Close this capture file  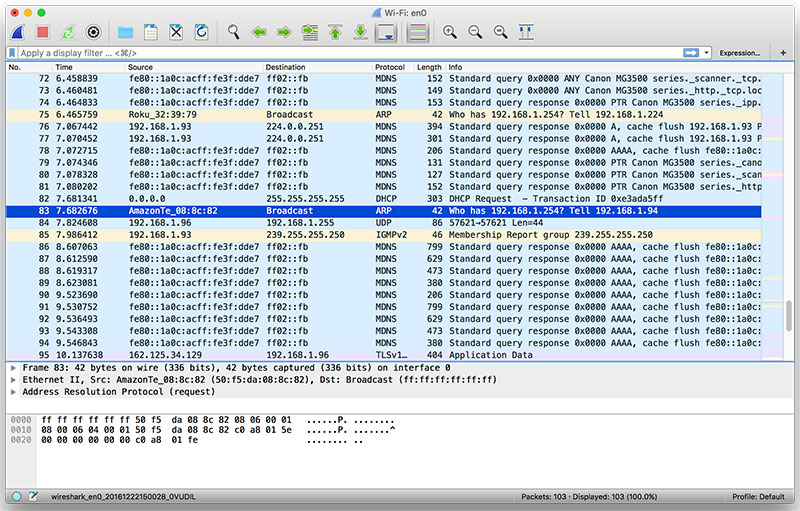click(x=176, y=33)
